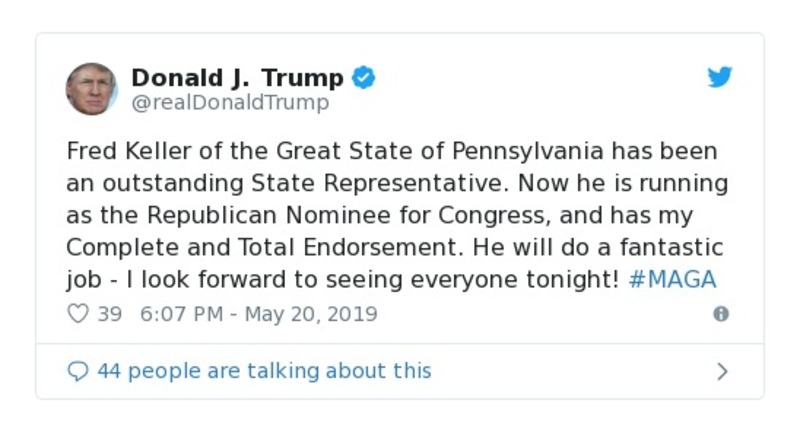Expand the conversation with the right chevron
This screenshot has height=432, width=800.
point(722,371)
